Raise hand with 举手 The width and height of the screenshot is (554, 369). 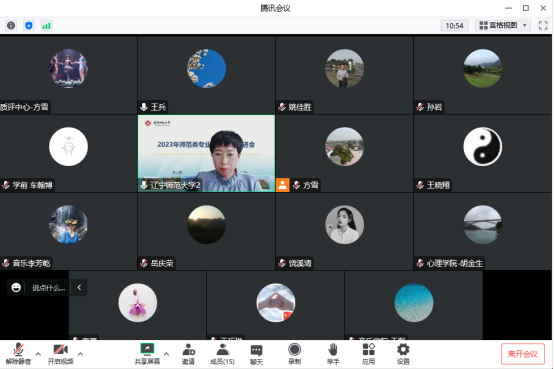coord(333,354)
